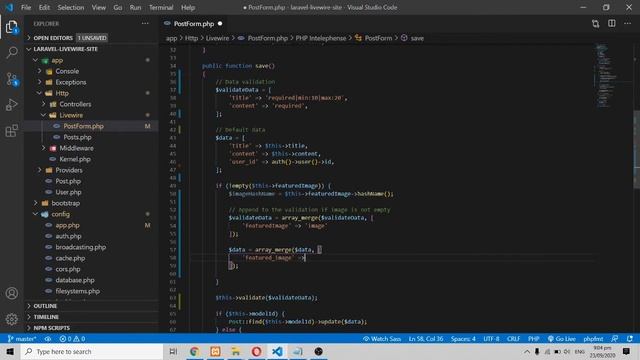Click the VS Code taskbar icon
The image size is (640, 360).
(x=277, y=351)
